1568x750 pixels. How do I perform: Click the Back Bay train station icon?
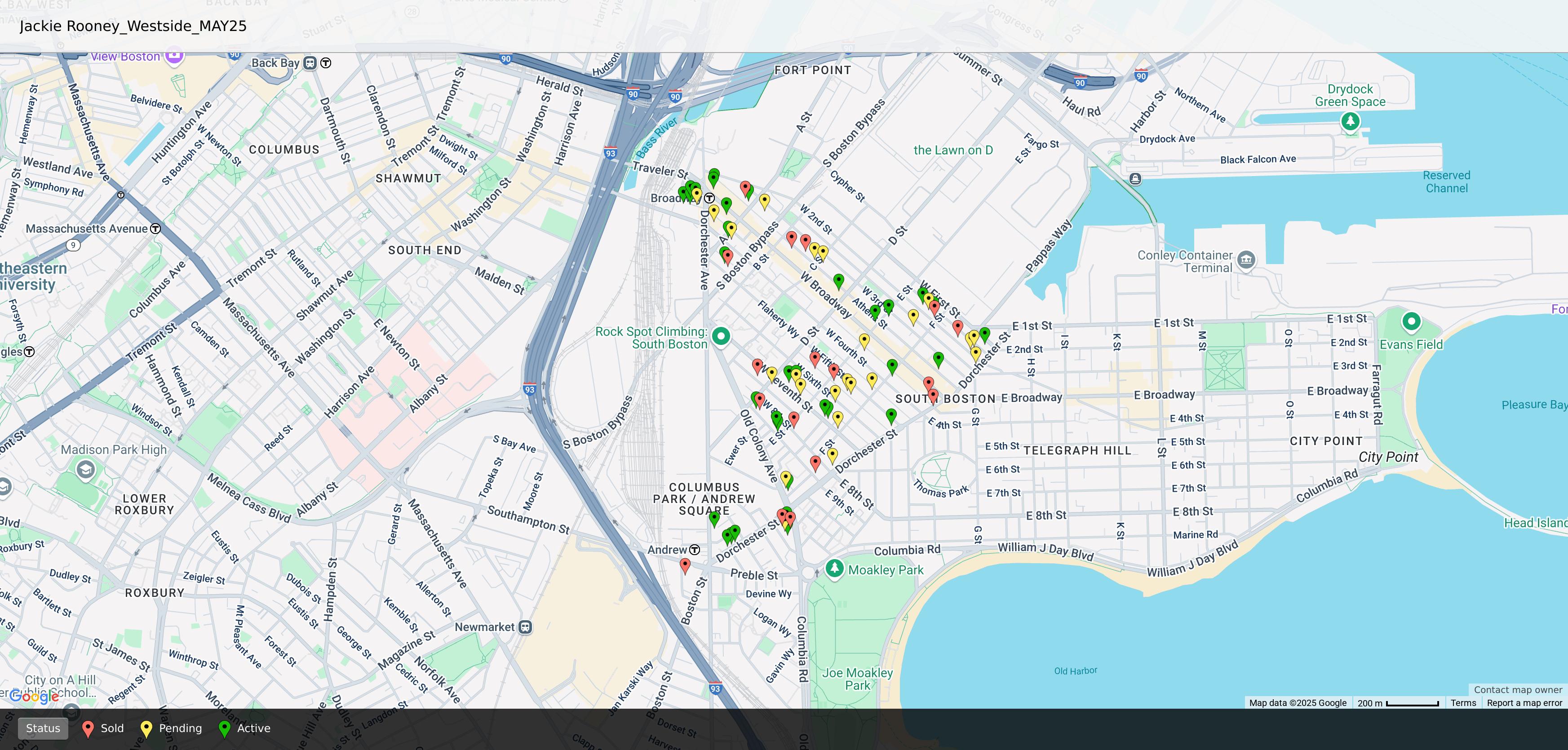pyautogui.click(x=310, y=63)
